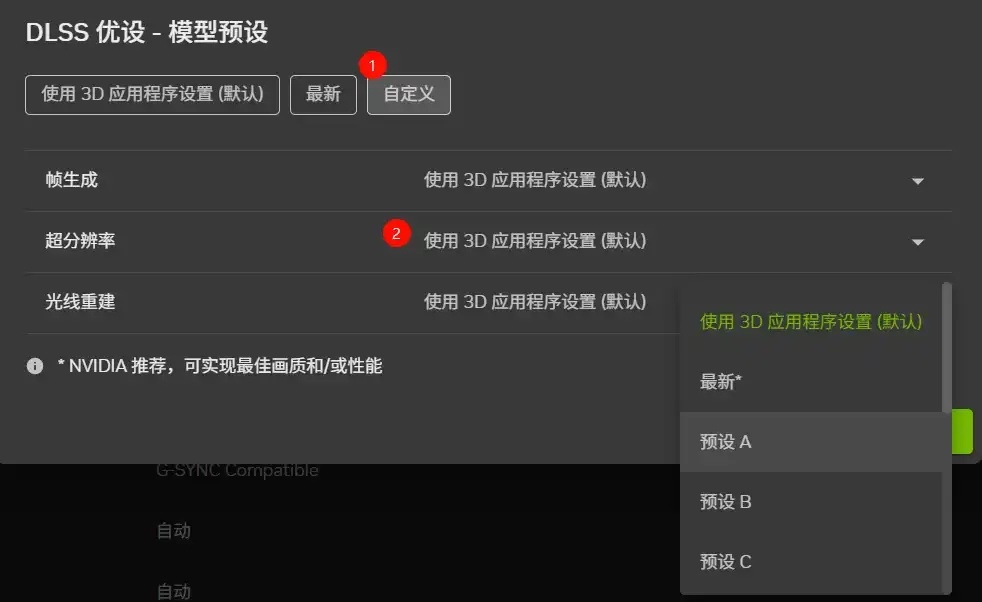Click the red step 1 marker badge
Screen dimensions: 982x602
point(373,65)
